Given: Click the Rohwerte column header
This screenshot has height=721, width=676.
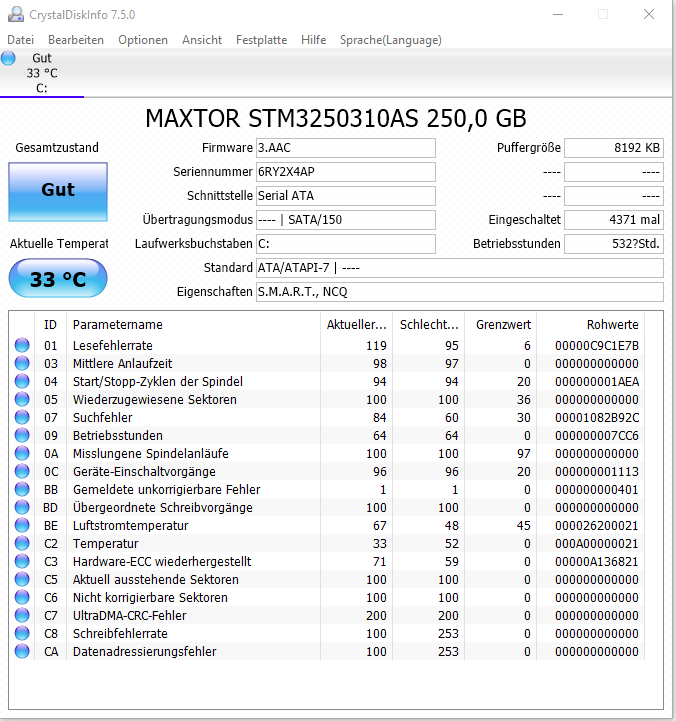Looking at the screenshot, I should click(591, 325).
